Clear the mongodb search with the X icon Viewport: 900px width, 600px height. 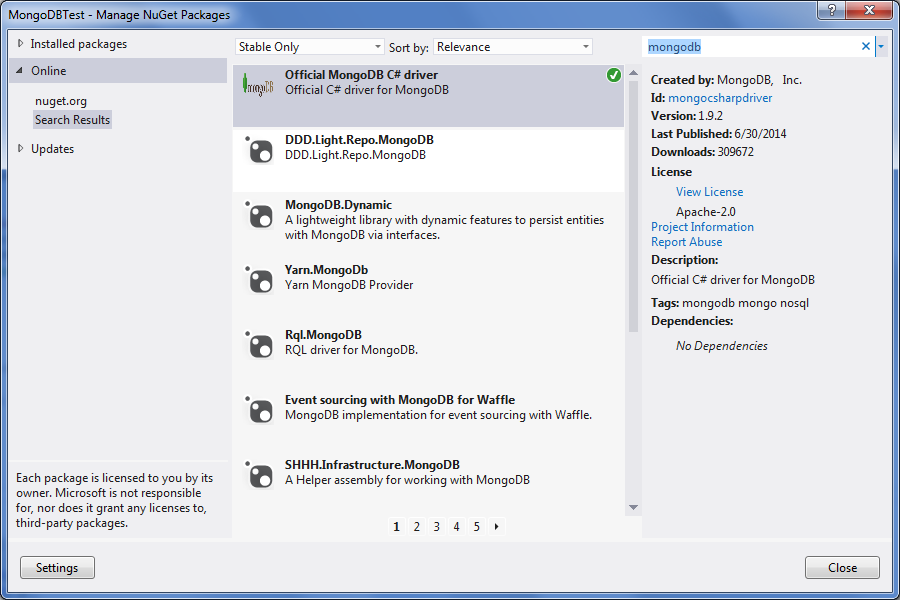(866, 47)
